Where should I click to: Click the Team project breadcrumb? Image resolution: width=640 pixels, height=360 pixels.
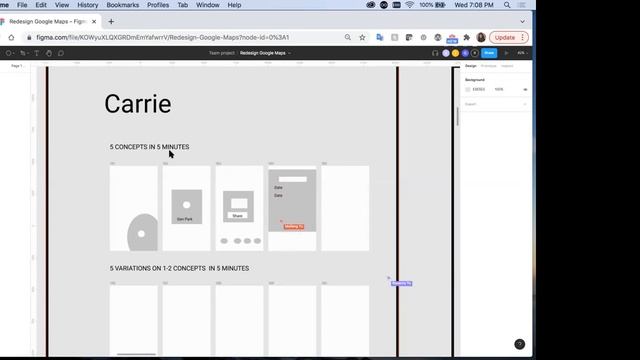222,53
